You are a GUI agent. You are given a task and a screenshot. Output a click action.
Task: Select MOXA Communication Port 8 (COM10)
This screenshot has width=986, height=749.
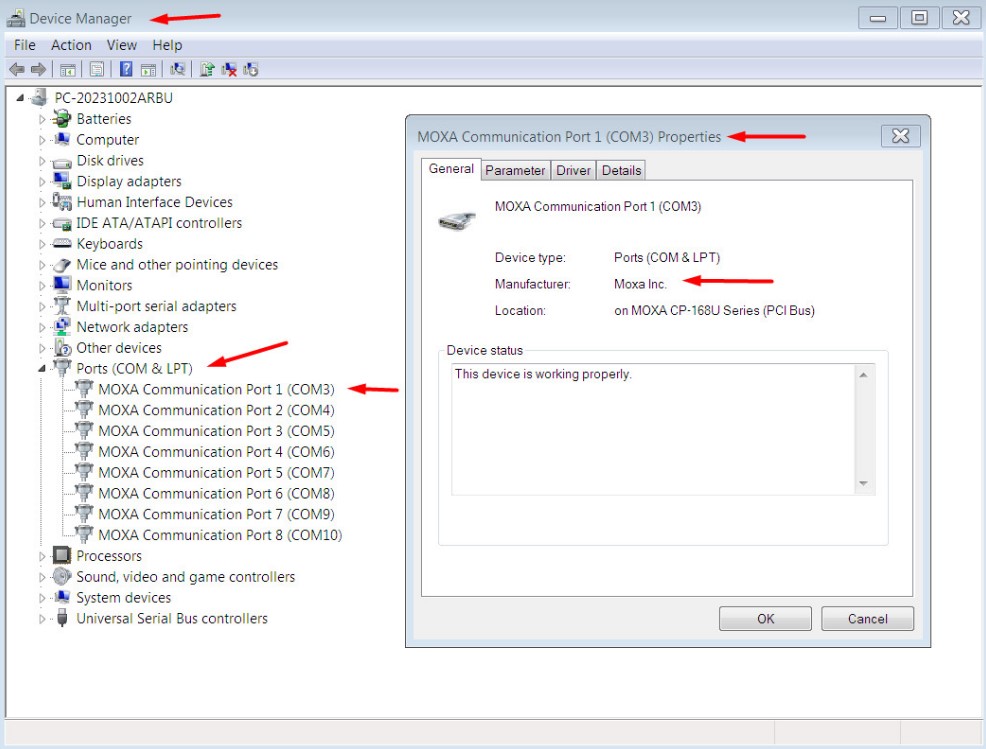pyautogui.click(x=220, y=535)
